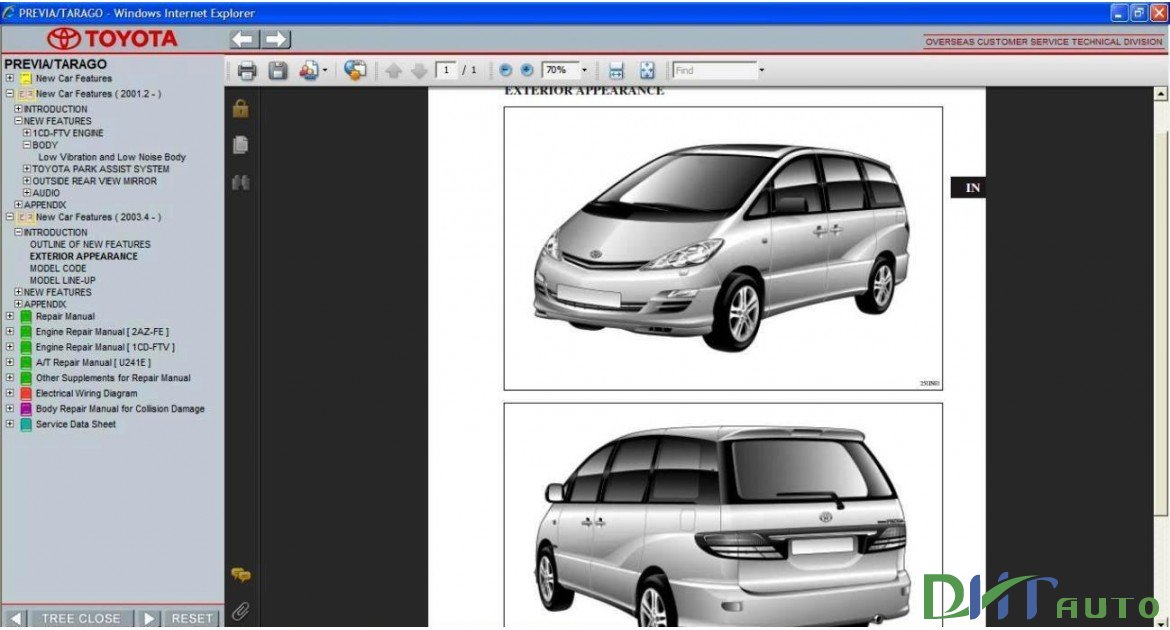
Task: Open the MODEL LINE-UP page
Action: [63, 280]
